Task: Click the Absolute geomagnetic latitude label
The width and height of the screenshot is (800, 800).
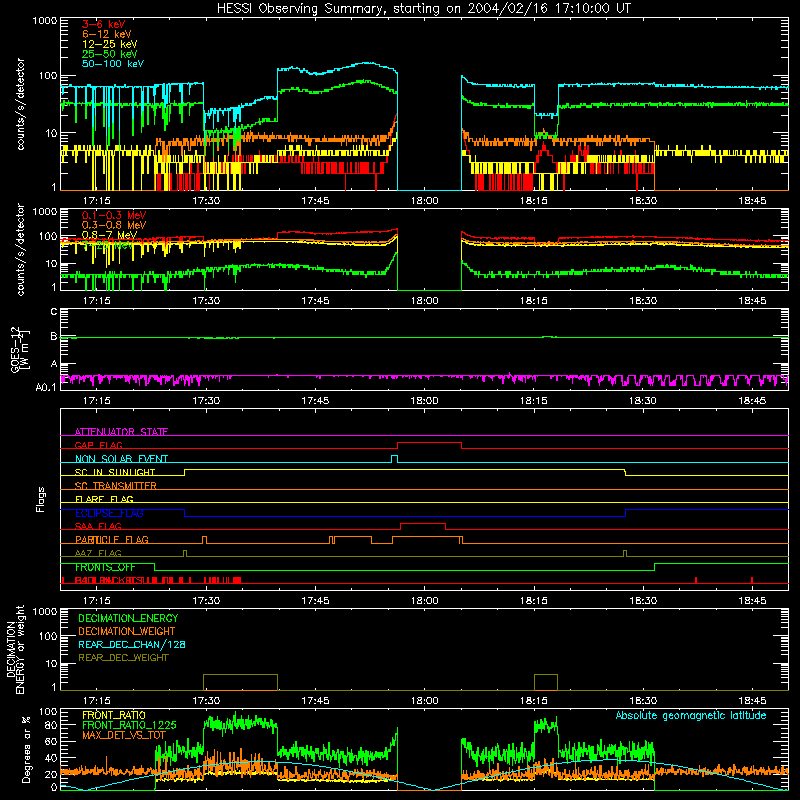Action: (691, 716)
